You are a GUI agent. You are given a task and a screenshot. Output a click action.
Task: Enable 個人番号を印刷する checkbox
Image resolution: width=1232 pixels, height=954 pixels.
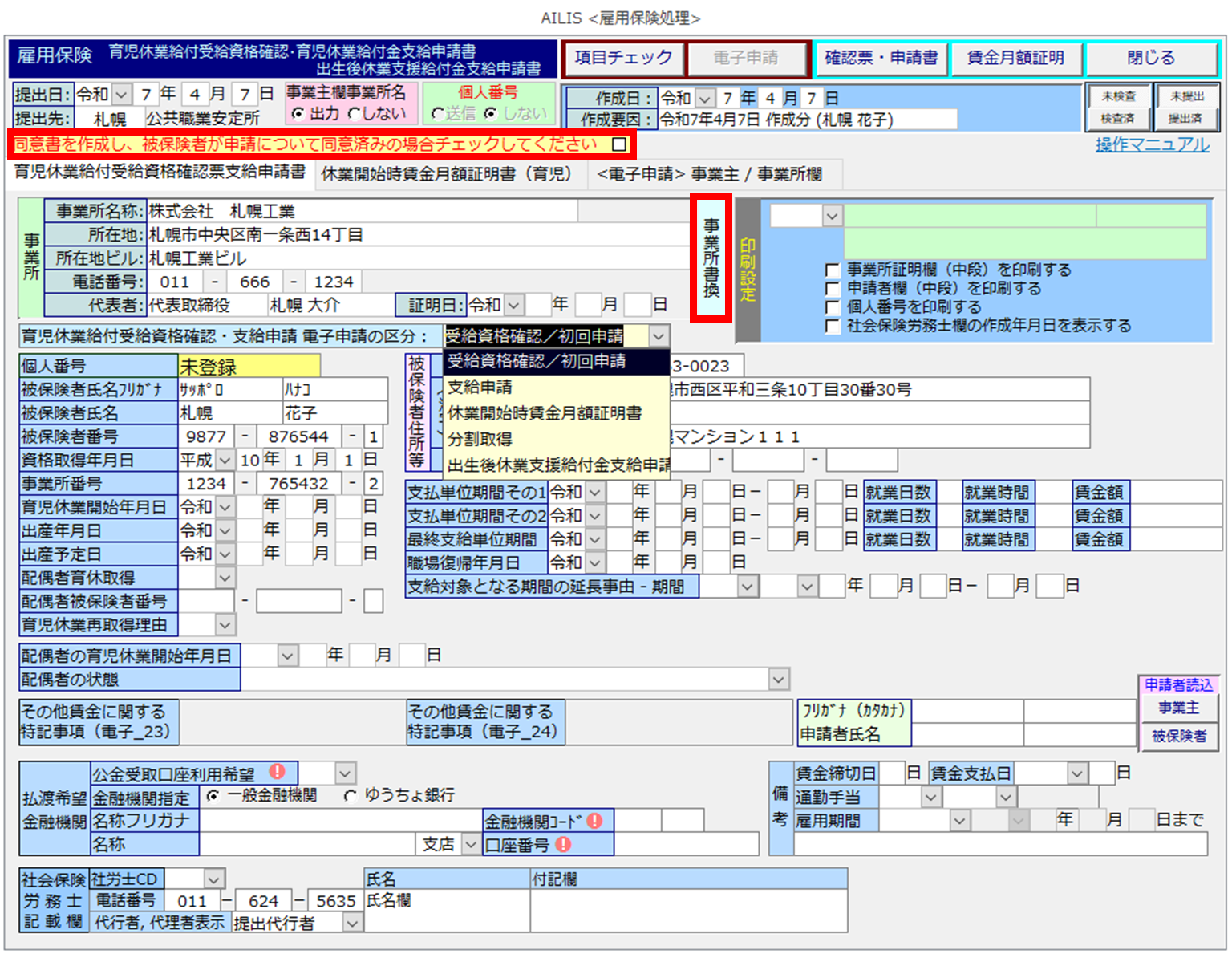coord(833,307)
